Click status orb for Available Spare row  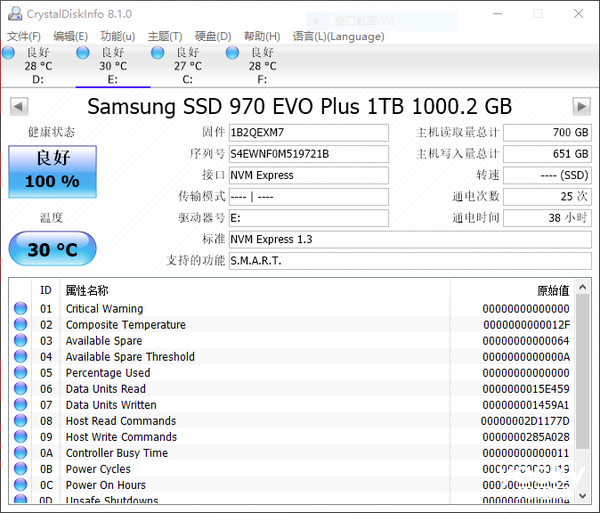(x=21, y=340)
